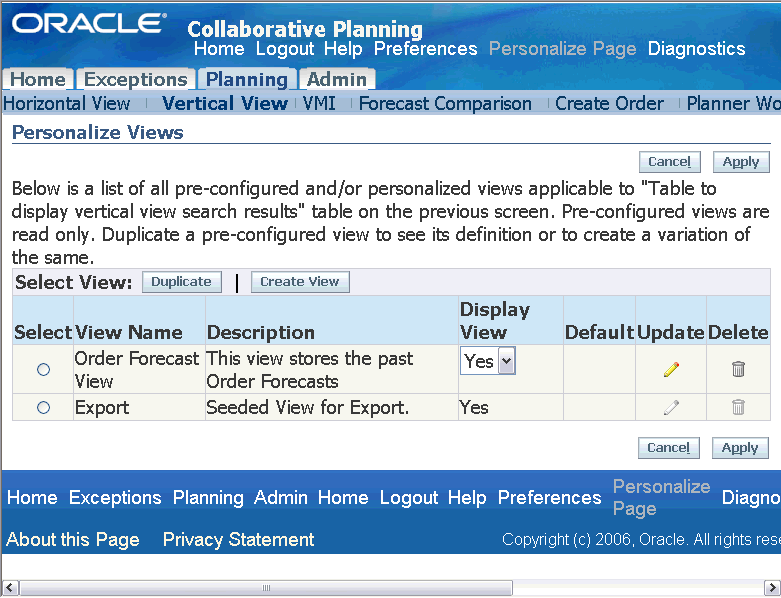
Task: Click the Create View button
Action: 300,282
